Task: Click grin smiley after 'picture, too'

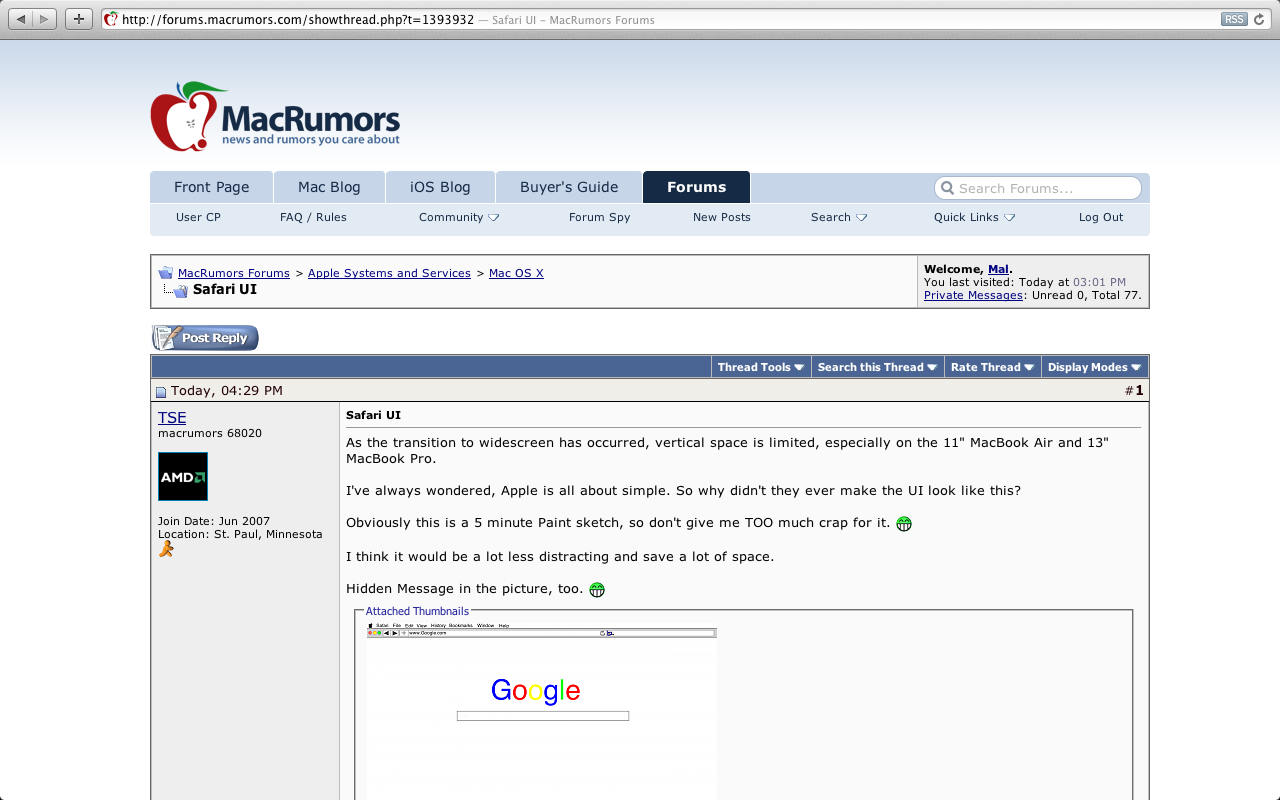Action: 597,589
